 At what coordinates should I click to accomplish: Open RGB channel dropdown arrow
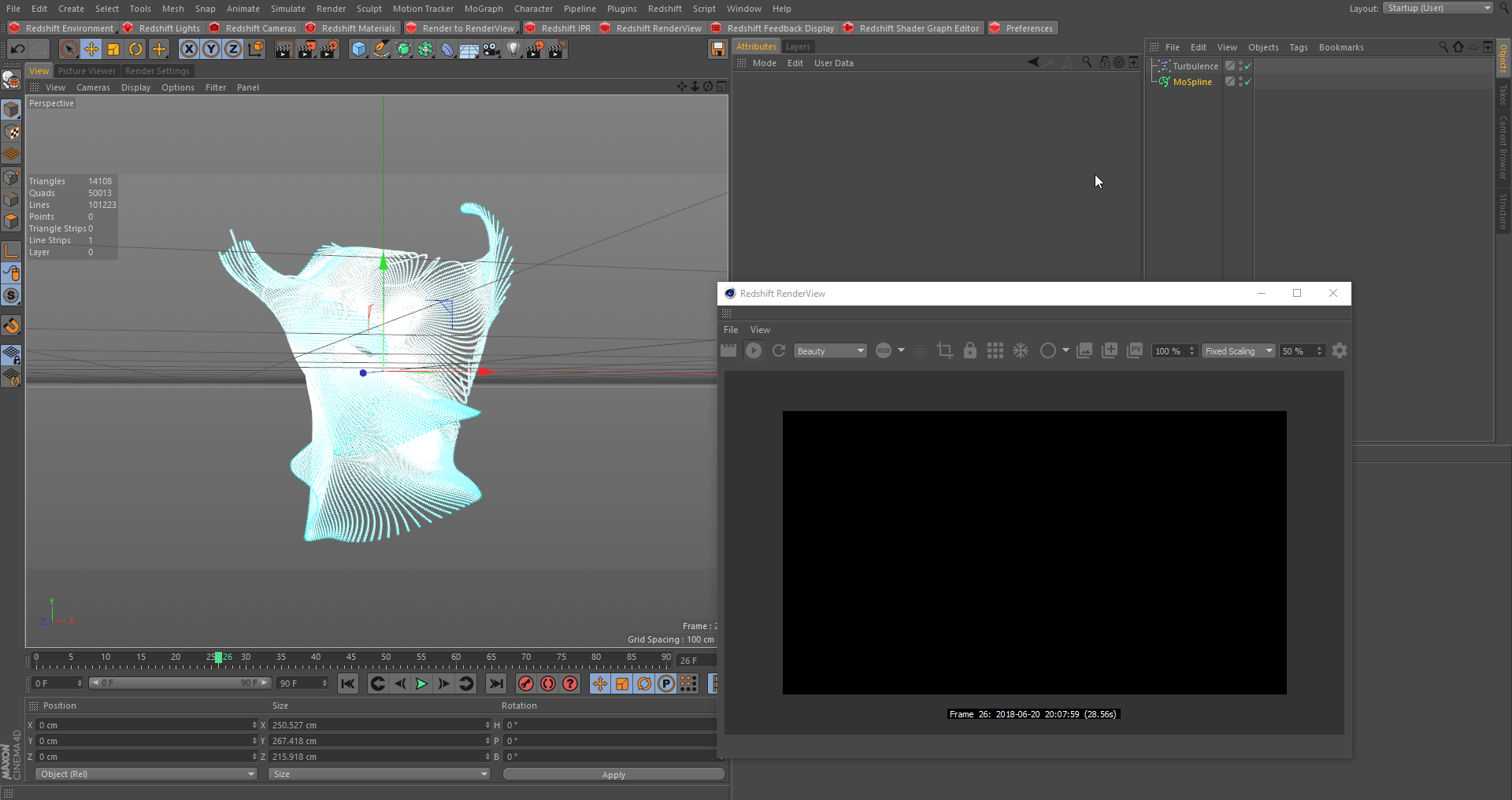[x=901, y=350]
